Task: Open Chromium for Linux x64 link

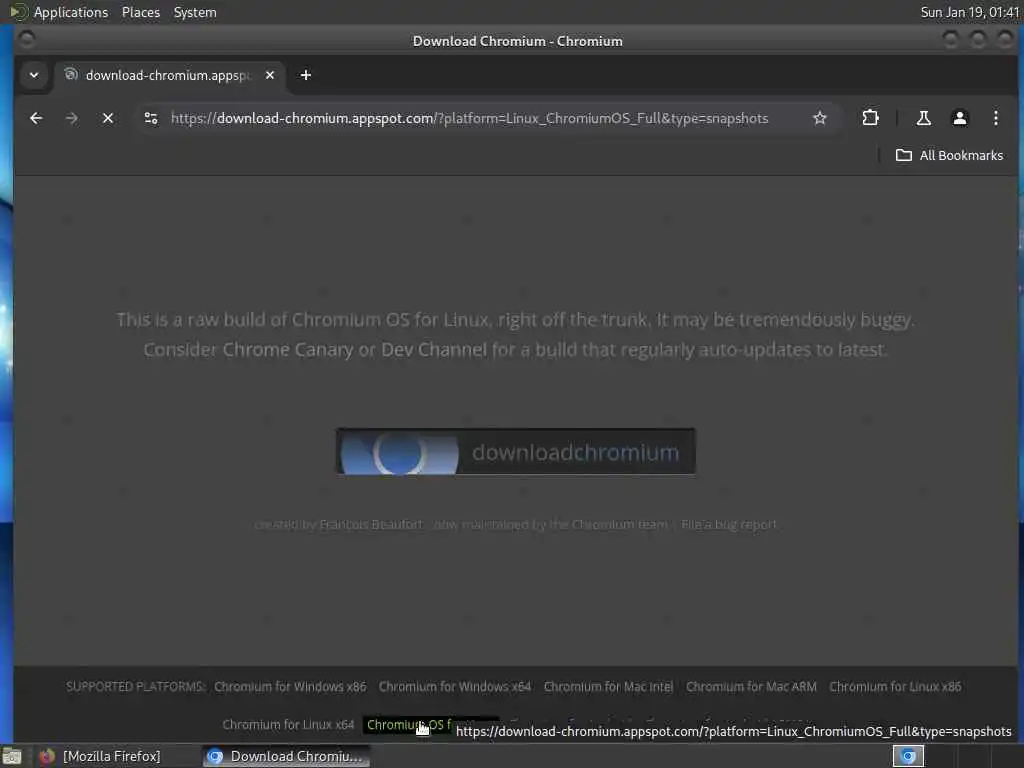Action: pos(288,725)
